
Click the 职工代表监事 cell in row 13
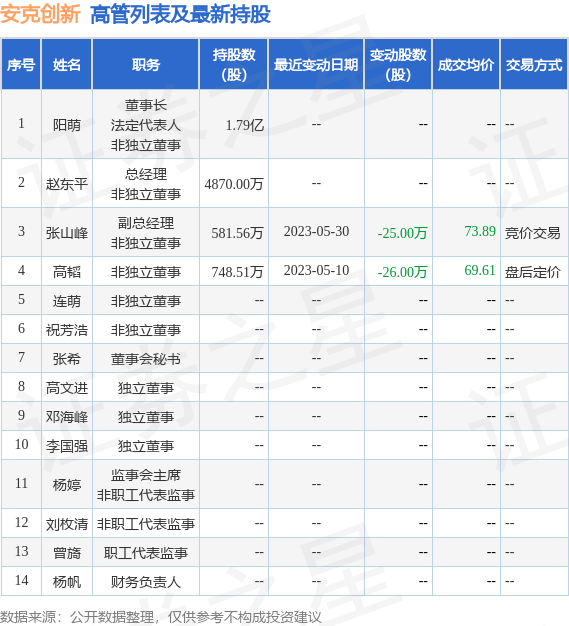[146, 553]
